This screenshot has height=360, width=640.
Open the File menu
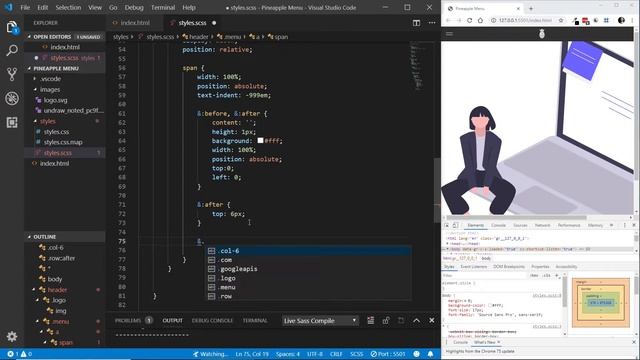(x=25, y=7)
